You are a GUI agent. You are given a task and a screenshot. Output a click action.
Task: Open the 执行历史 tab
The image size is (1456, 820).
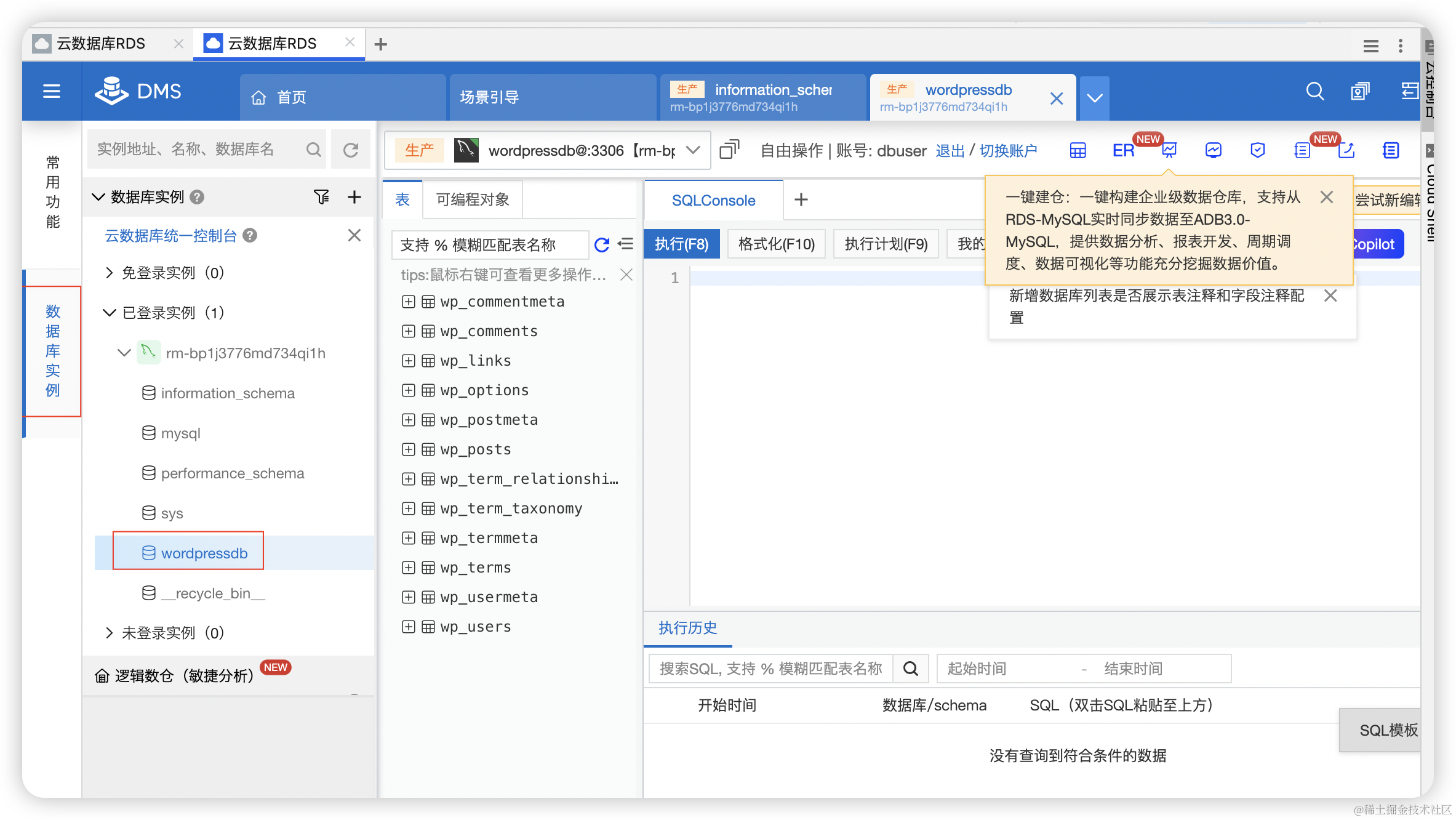click(x=687, y=628)
